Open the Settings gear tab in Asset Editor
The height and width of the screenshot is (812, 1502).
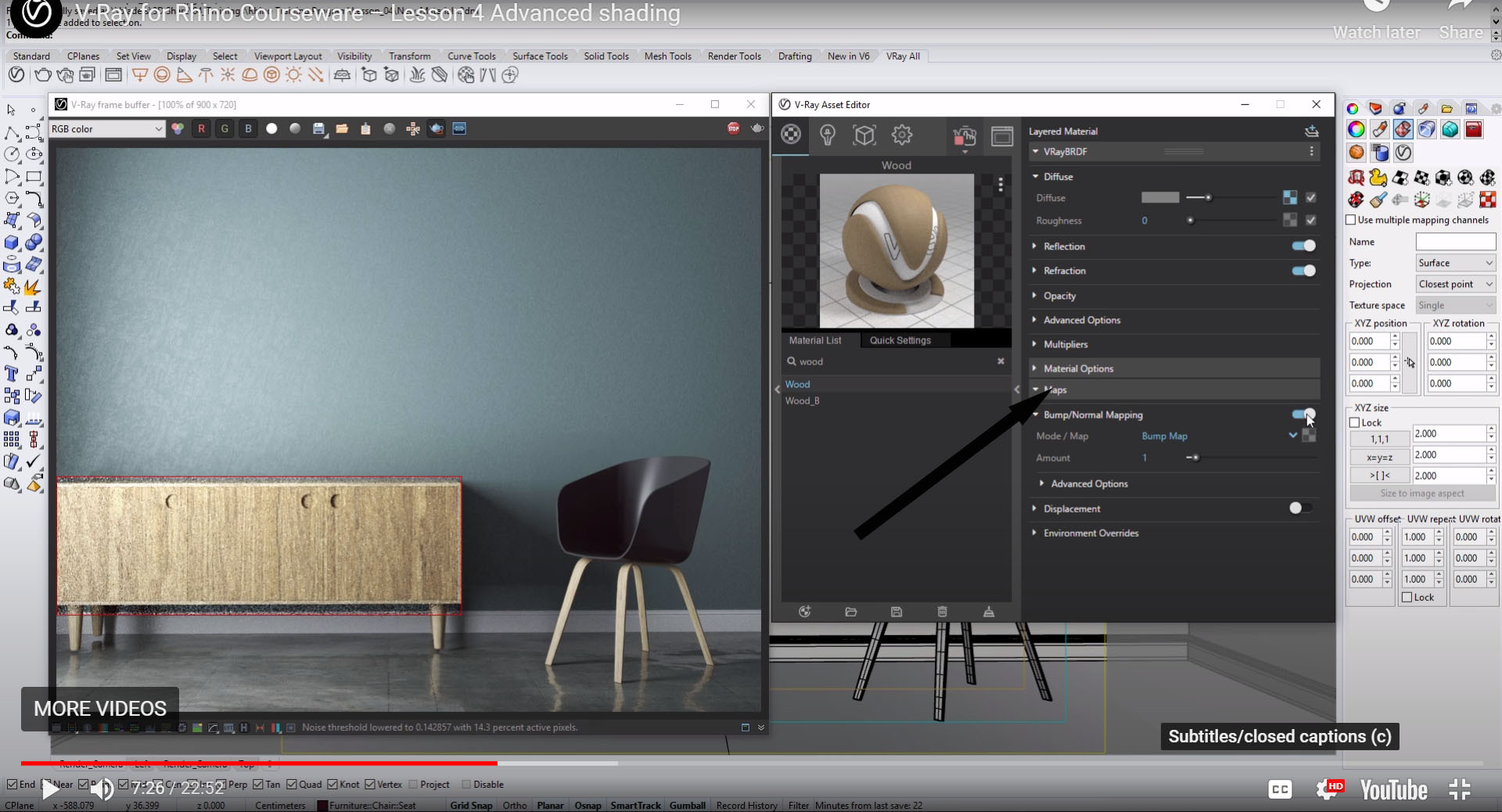[x=902, y=135]
